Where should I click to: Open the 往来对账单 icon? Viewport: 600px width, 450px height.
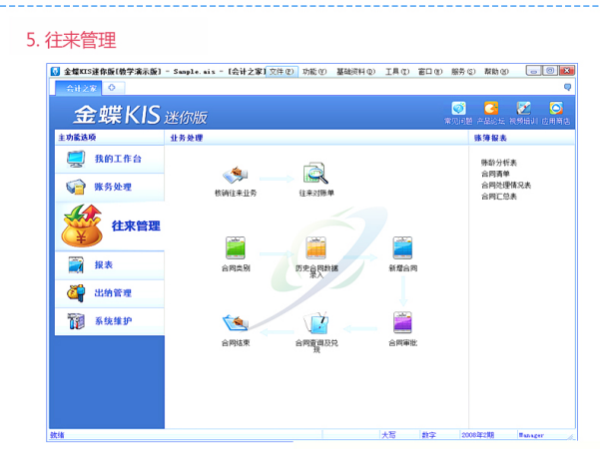(x=316, y=174)
